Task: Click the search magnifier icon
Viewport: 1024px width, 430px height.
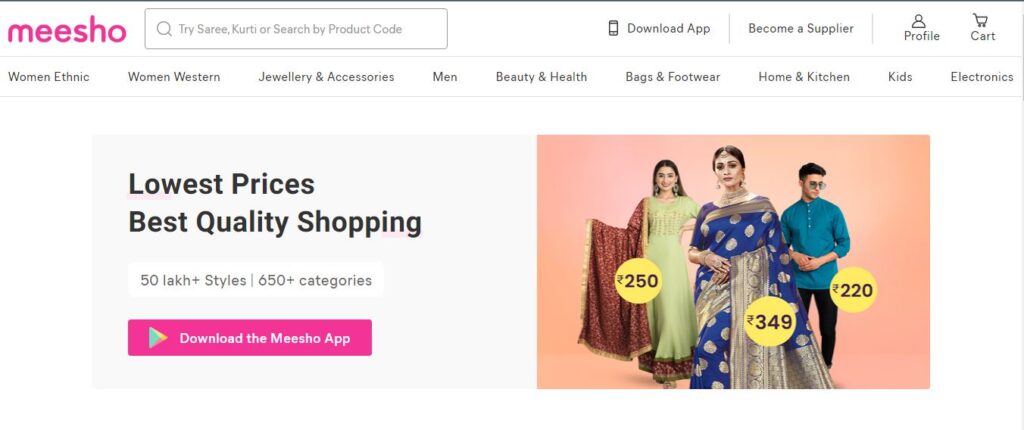Action: click(164, 29)
